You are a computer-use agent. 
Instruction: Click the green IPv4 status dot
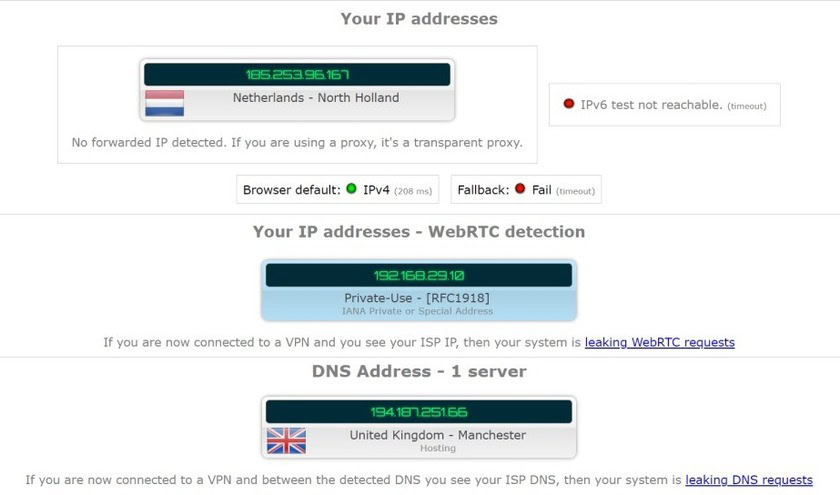point(351,189)
